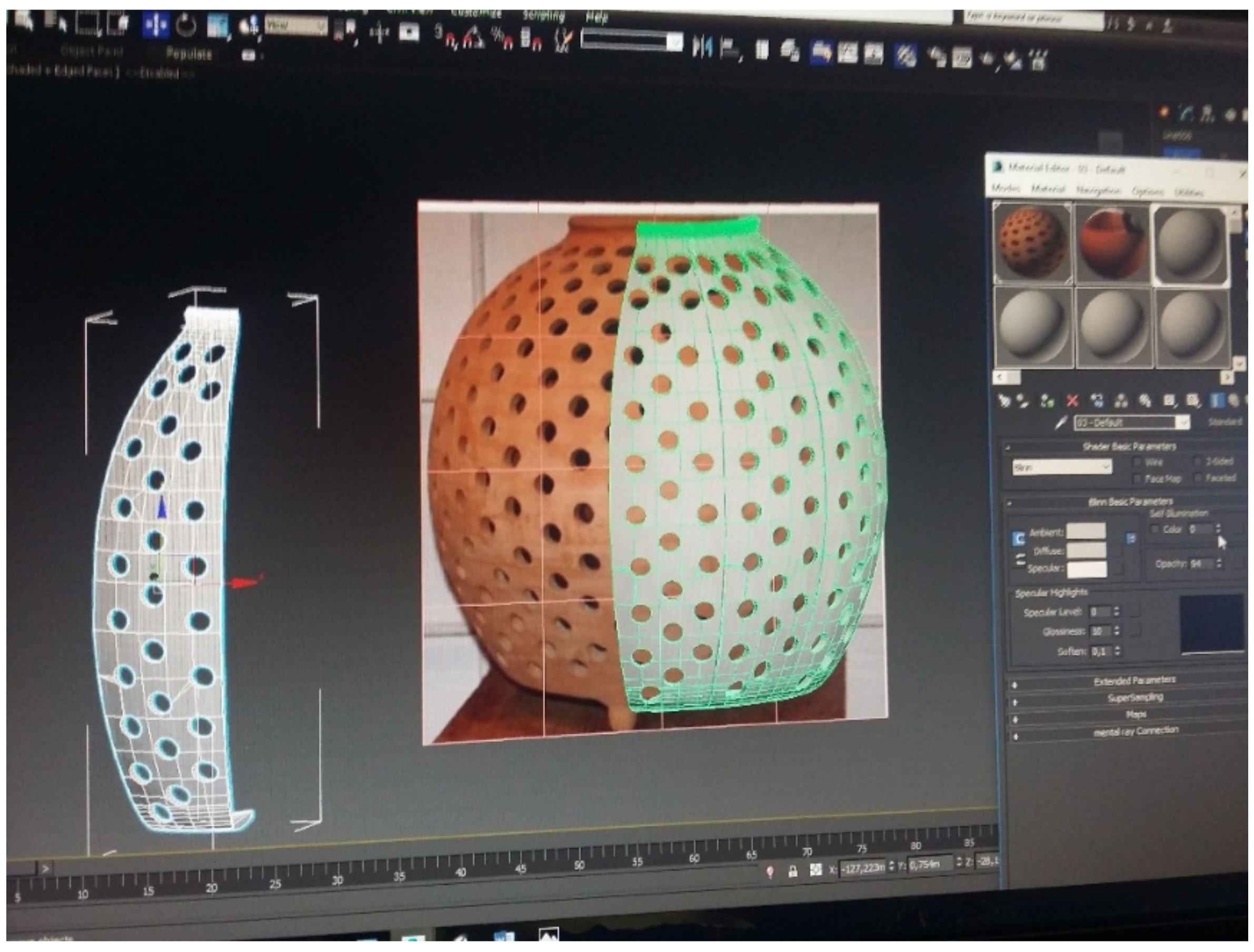Viewport: 1254px width, 952px height.
Task: Click the Angle Snap toggle icon
Action: click(x=472, y=38)
